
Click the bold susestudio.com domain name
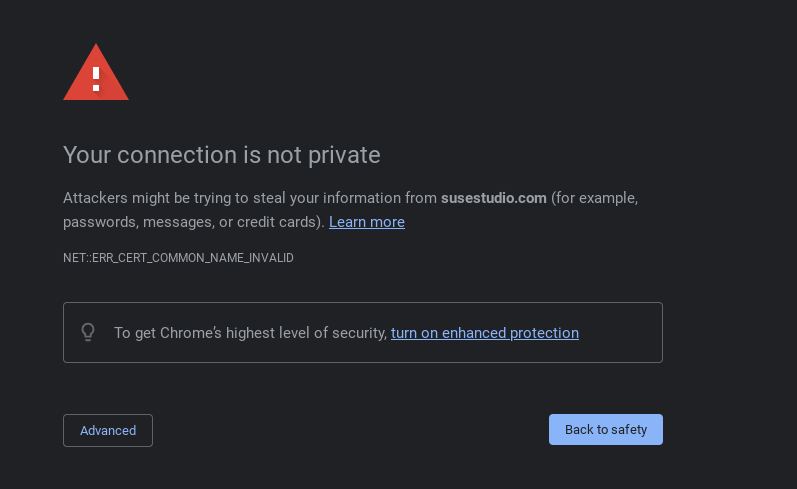coord(493,198)
